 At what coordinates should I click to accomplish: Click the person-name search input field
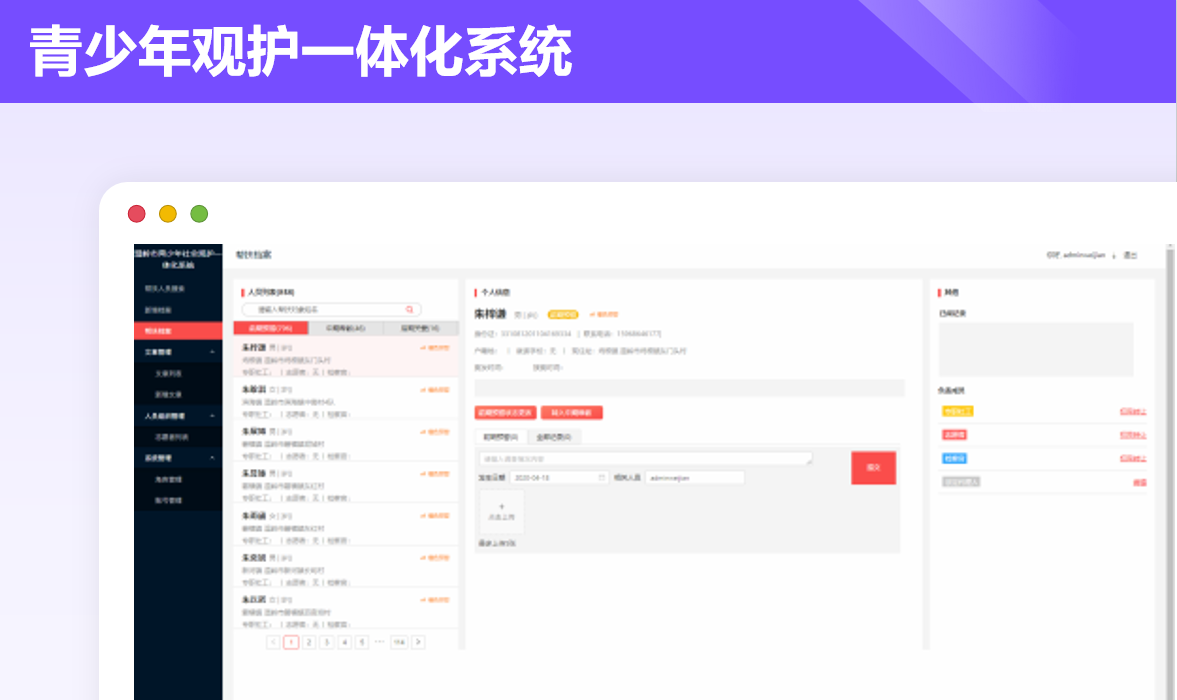331,309
